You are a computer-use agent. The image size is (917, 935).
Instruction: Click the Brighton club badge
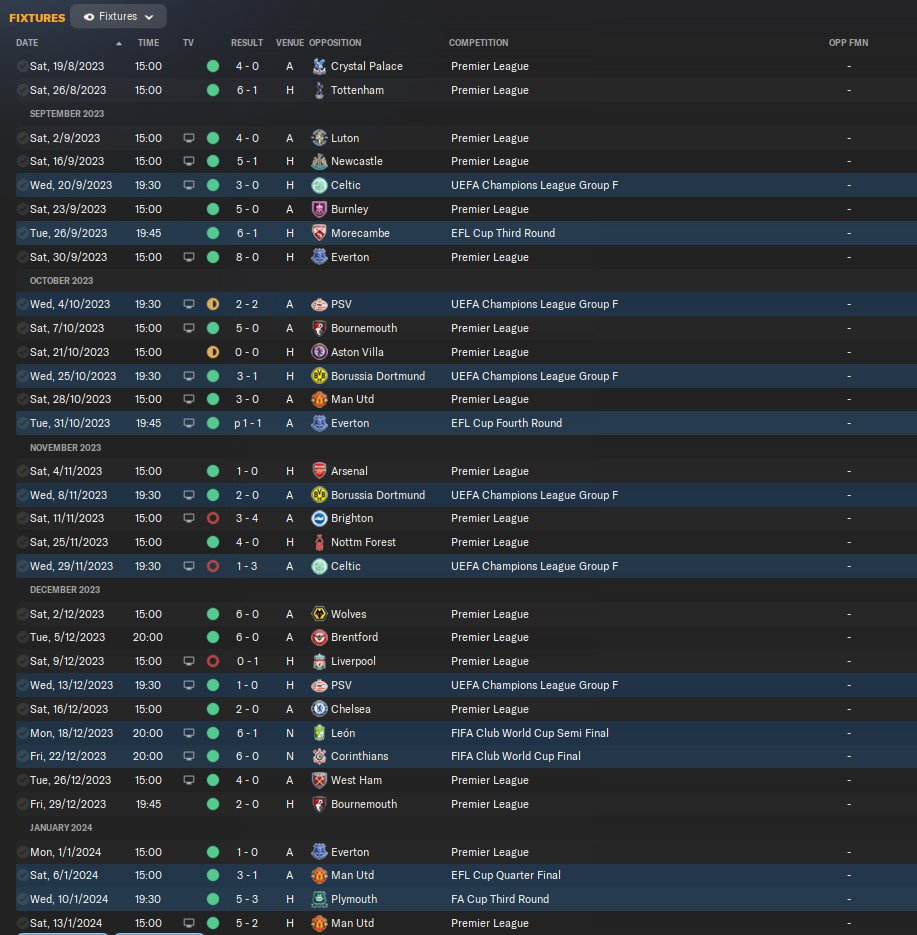[320, 518]
